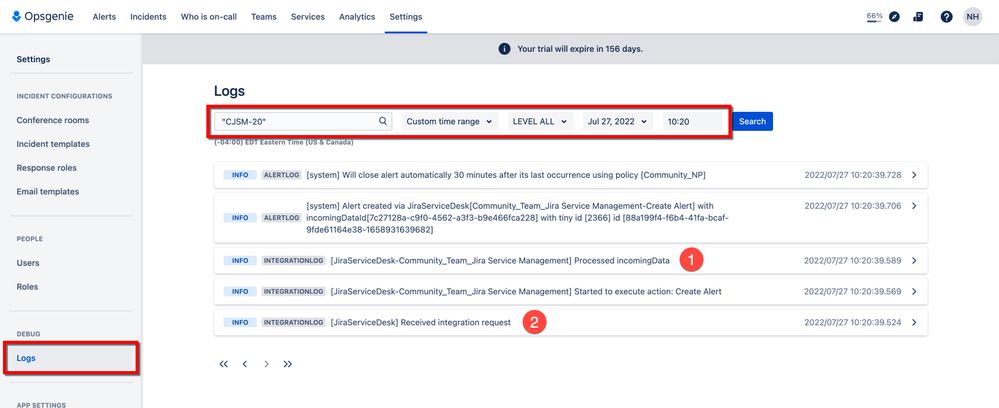The height and width of the screenshot is (408, 999).
Task: Open Who is on-call
Action: coord(209,17)
